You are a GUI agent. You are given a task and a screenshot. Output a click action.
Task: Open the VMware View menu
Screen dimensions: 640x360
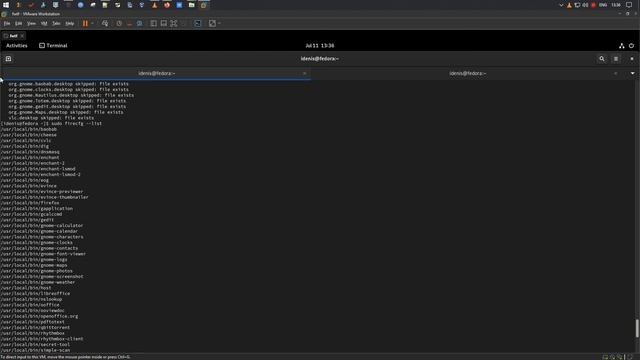point(31,24)
